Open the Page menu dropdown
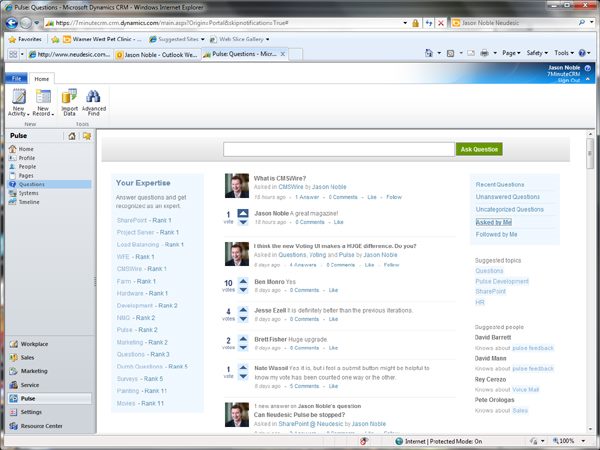 [511, 53]
